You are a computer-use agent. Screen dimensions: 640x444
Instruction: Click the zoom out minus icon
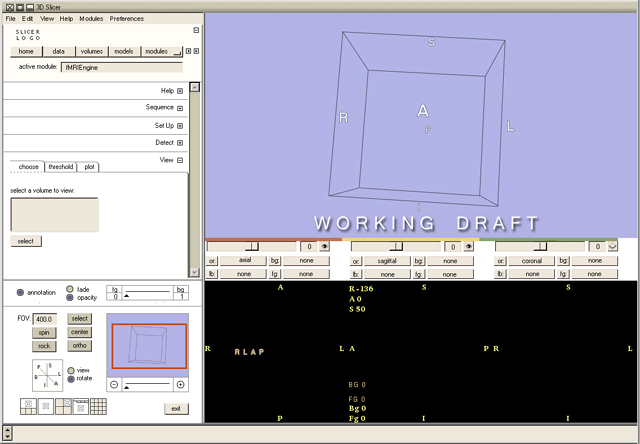click(114, 385)
